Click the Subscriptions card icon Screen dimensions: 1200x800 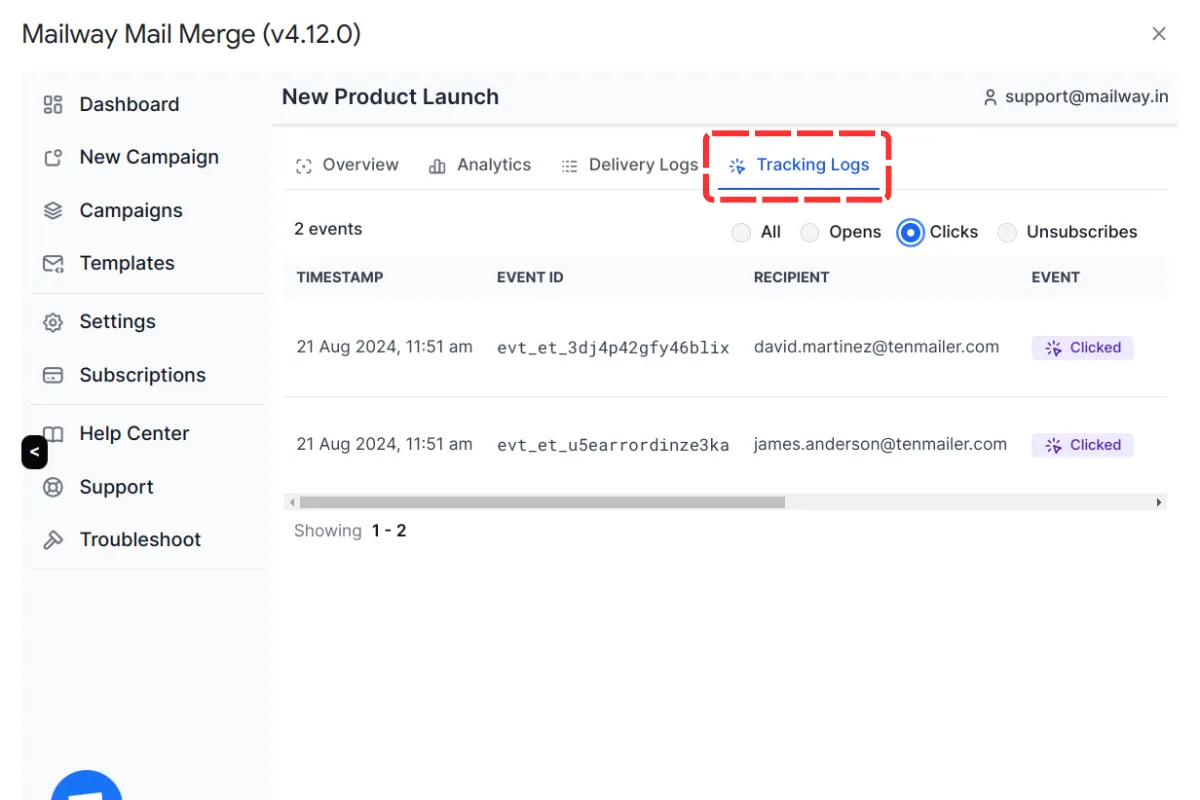[x=52, y=374]
